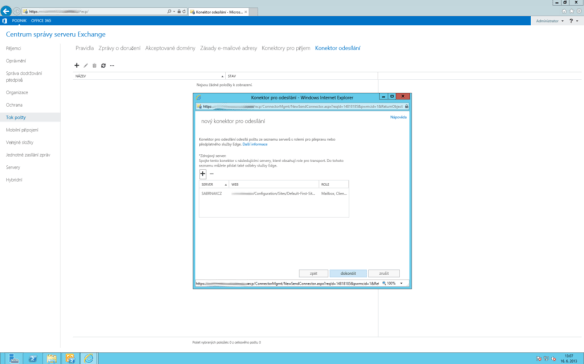Open Hybridní in the left navigation
This screenshot has width=584, height=364.
[14, 180]
